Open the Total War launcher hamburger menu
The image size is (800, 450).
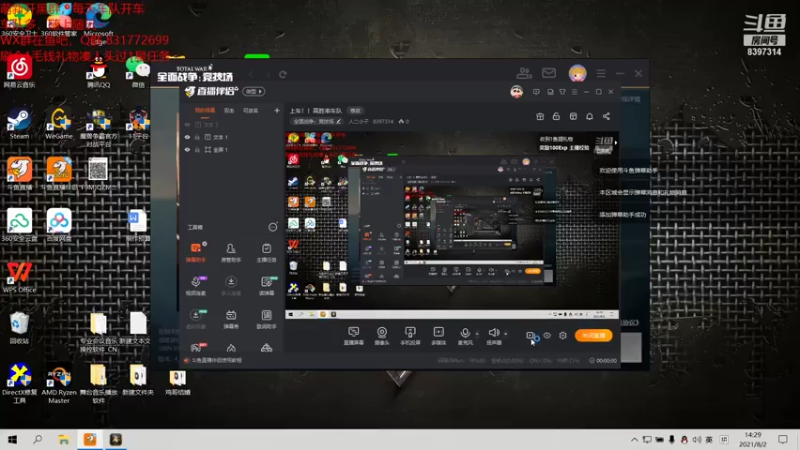pos(601,74)
